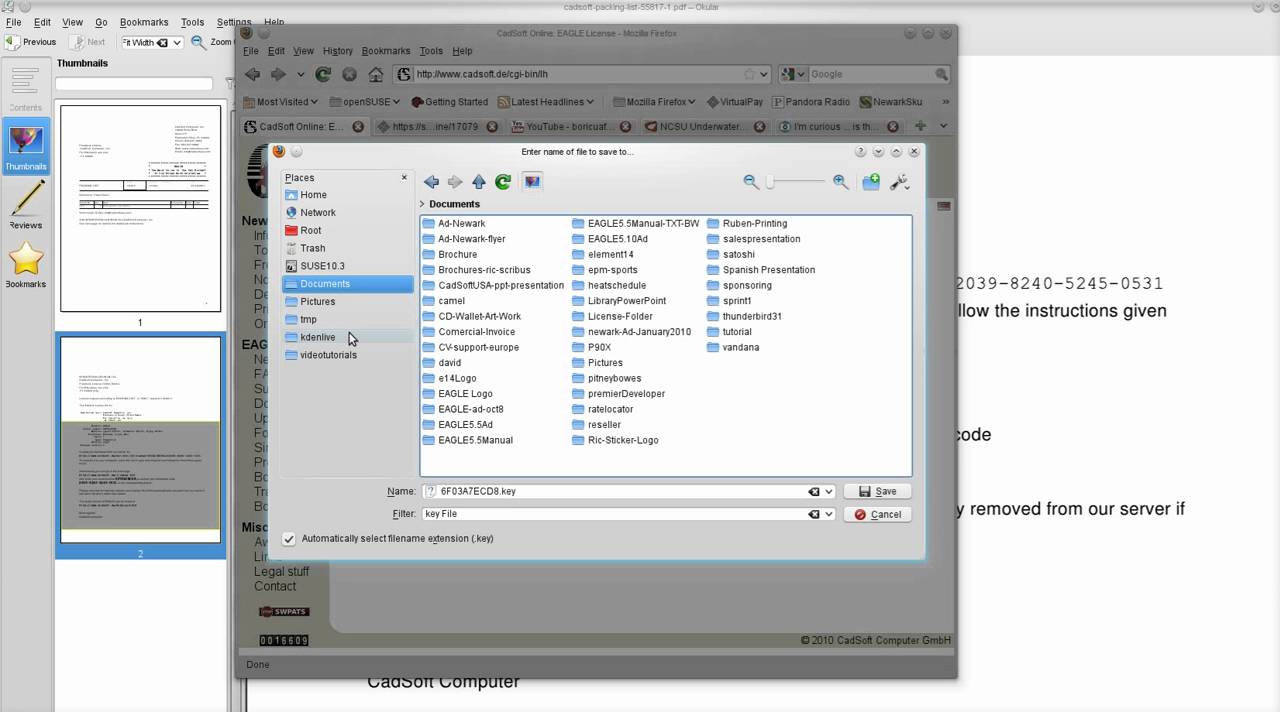Create a new folder in dialog
This screenshot has height=712, width=1280.
tap(871, 182)
